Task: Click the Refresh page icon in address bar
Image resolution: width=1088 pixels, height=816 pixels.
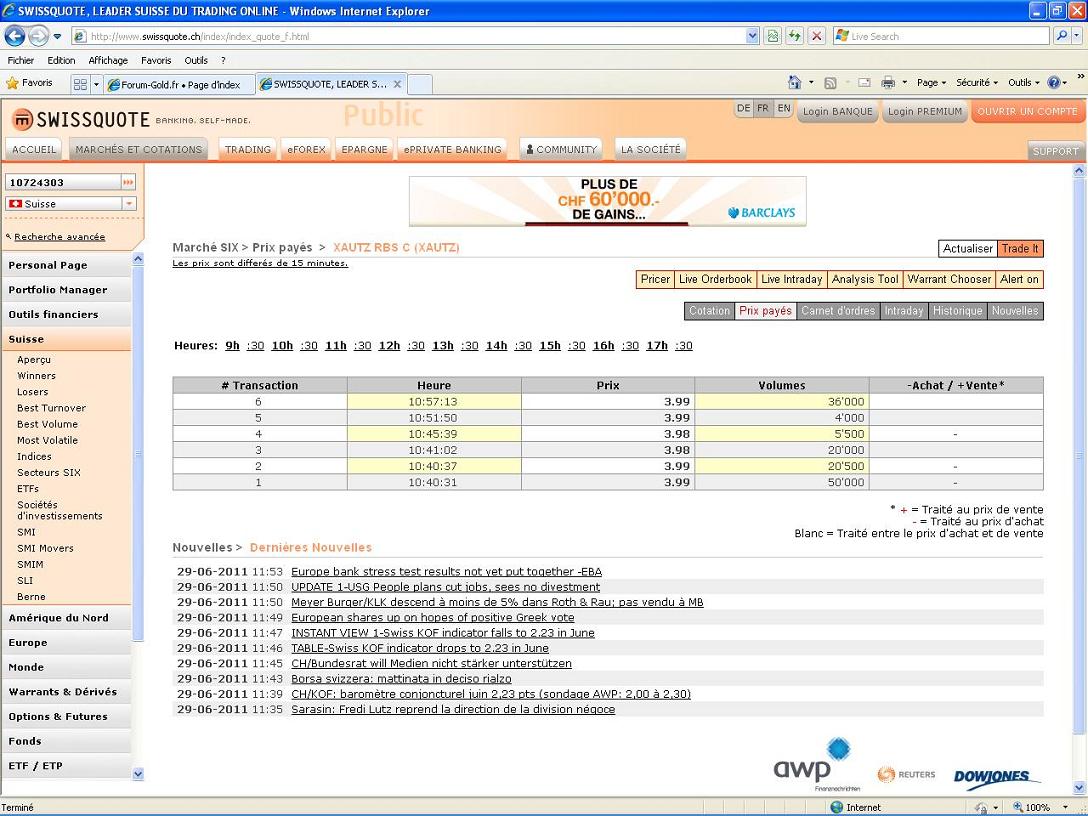Action: tap(794, 36)
